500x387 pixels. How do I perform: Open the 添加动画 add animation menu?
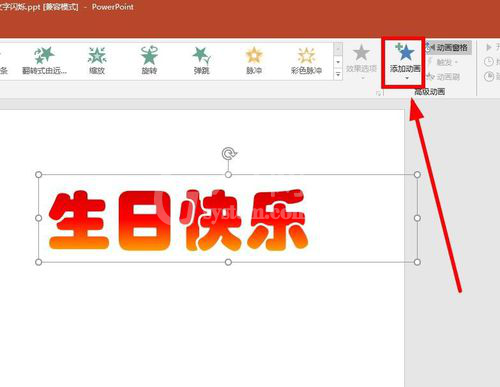click(405, 62)
